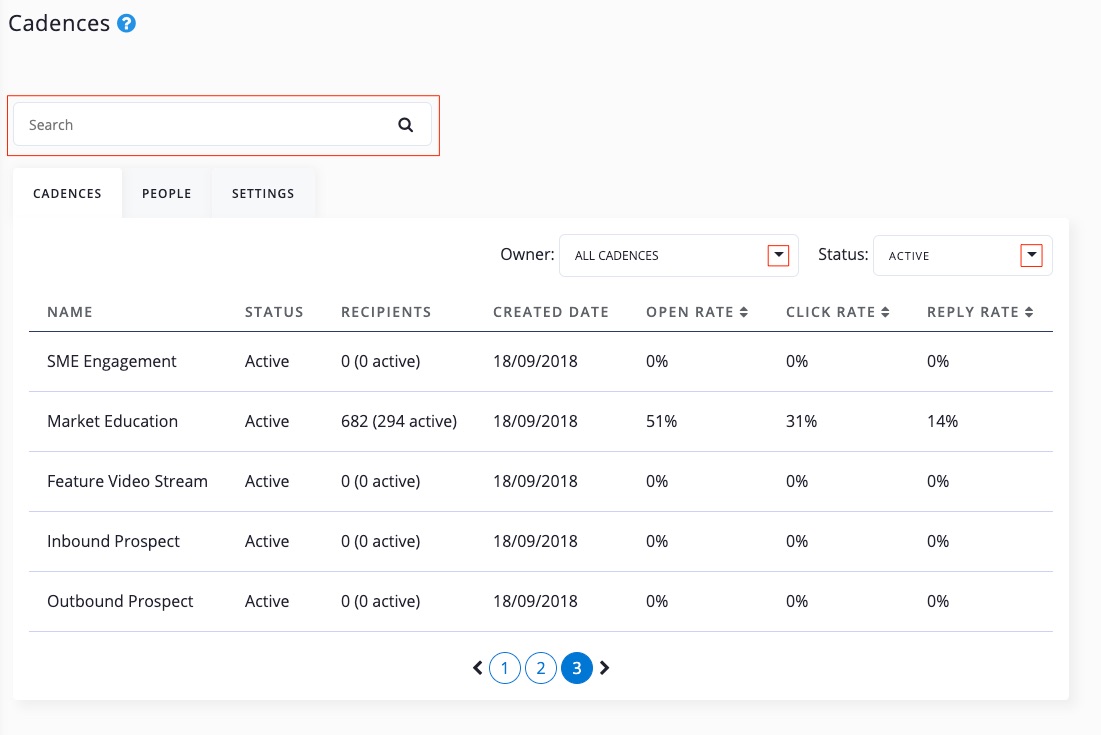The image size is (1101, 735).
Task: Open the Outbound Prospect cadence
Action: click(120, 601)
